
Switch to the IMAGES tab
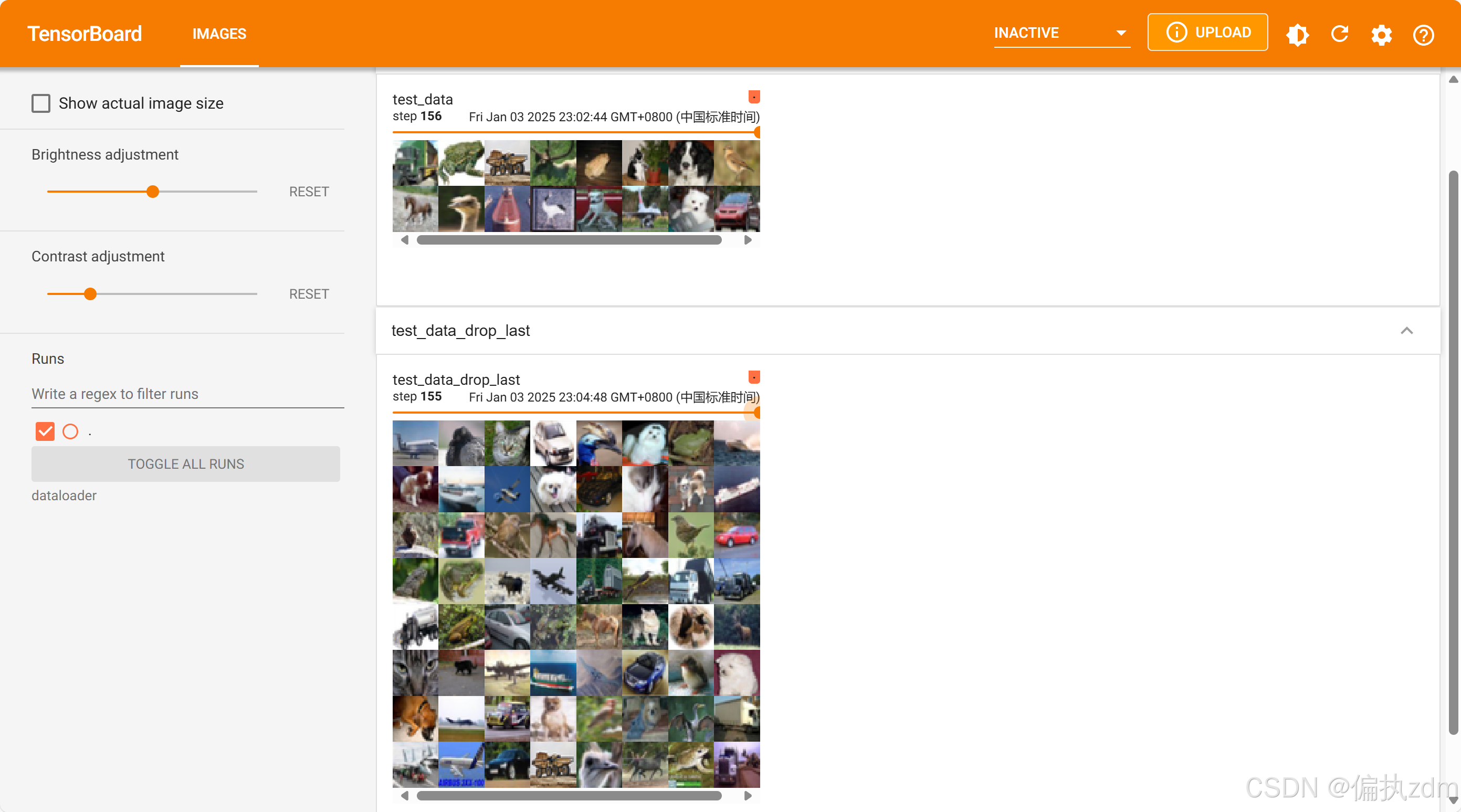click(219, 34)
